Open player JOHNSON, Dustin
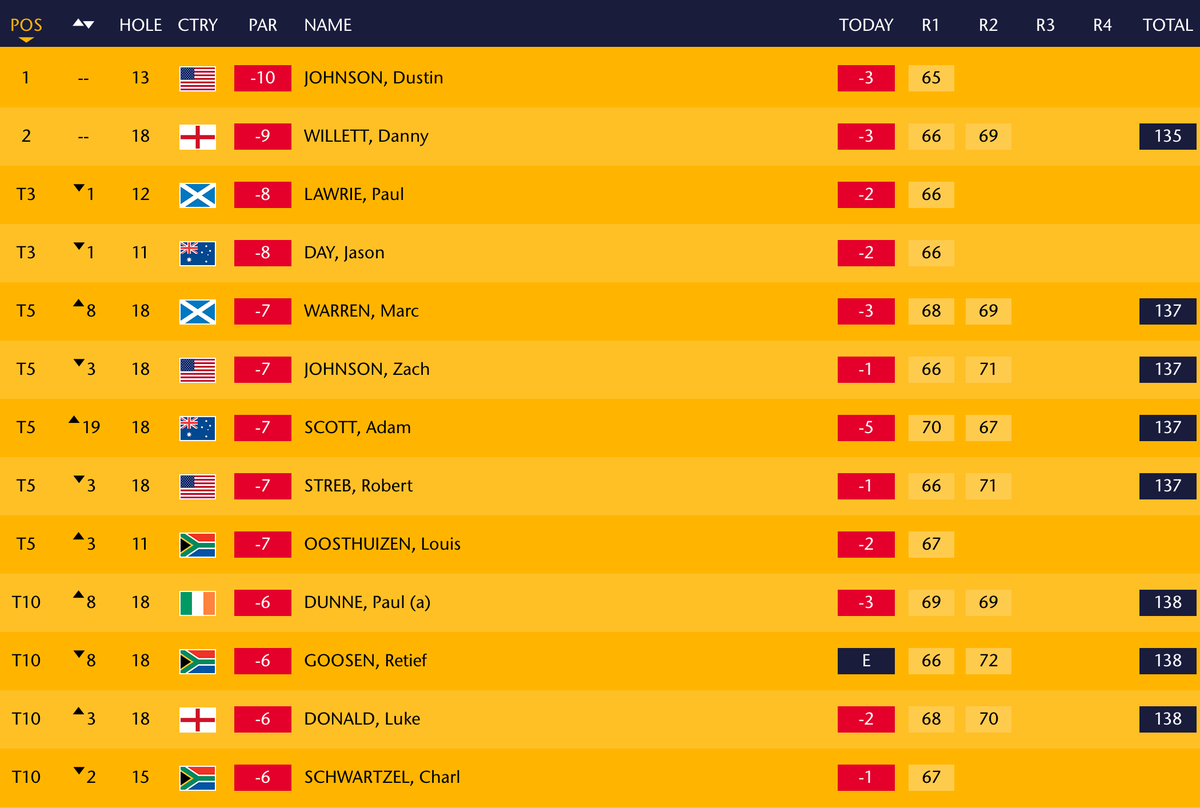 point(374,78)
